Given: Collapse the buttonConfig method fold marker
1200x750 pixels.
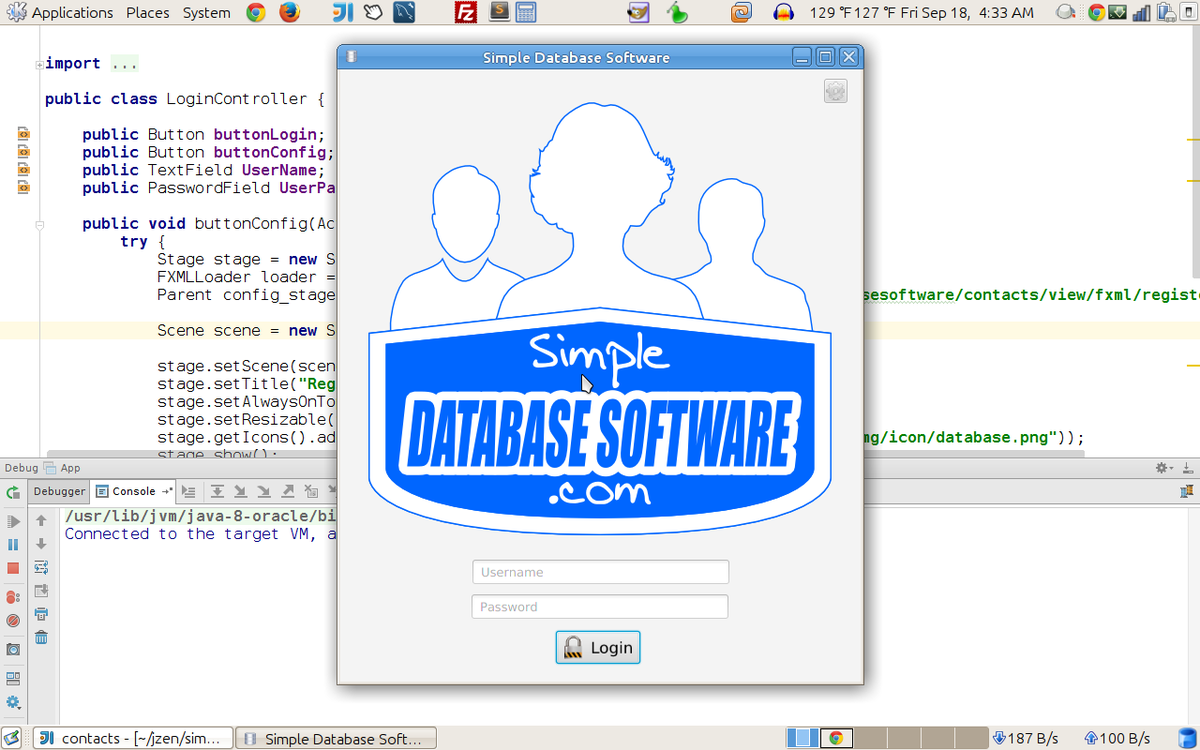Looking at the screenshot, I should point(39,224).
